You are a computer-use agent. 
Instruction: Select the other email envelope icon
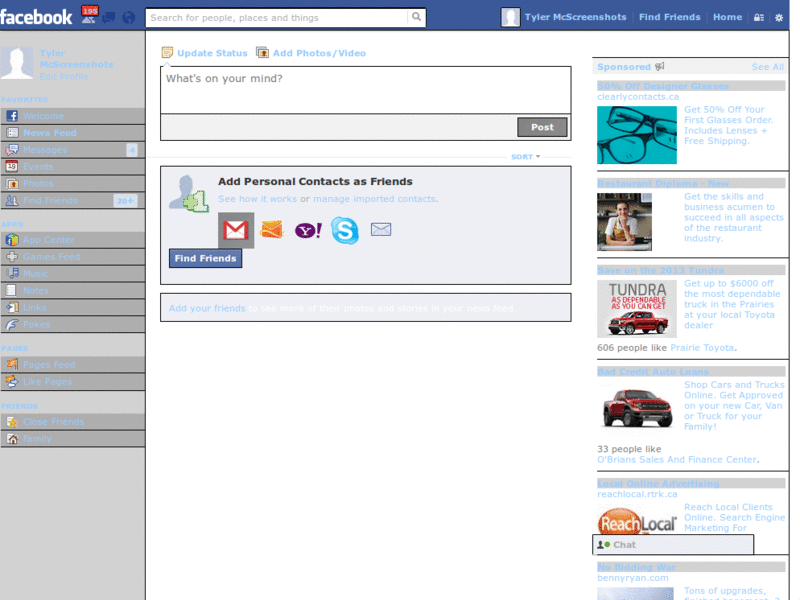381,230
